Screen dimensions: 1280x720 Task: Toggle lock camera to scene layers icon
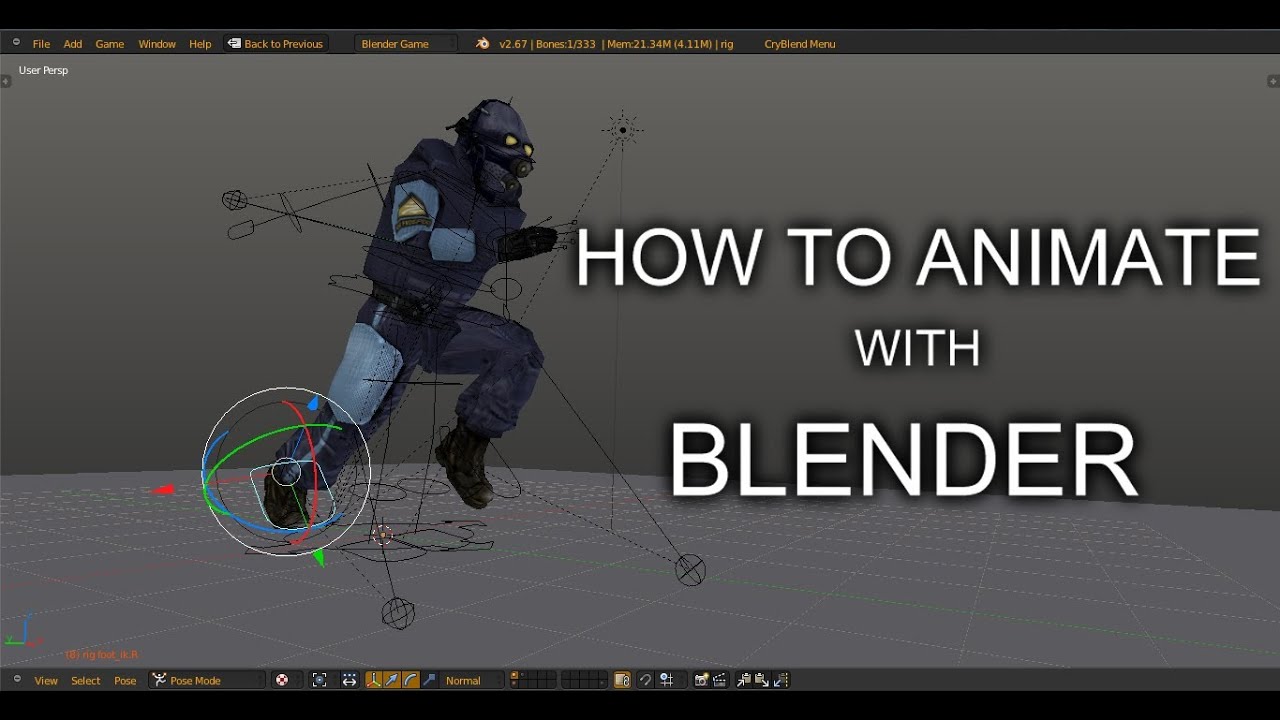622,680
